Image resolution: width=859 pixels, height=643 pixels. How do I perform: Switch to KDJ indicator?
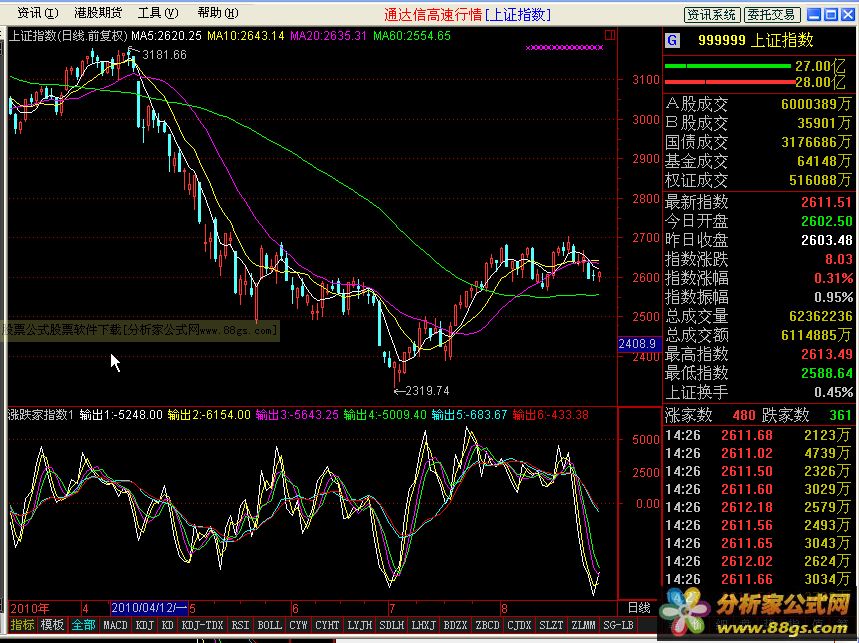(145, 624)
